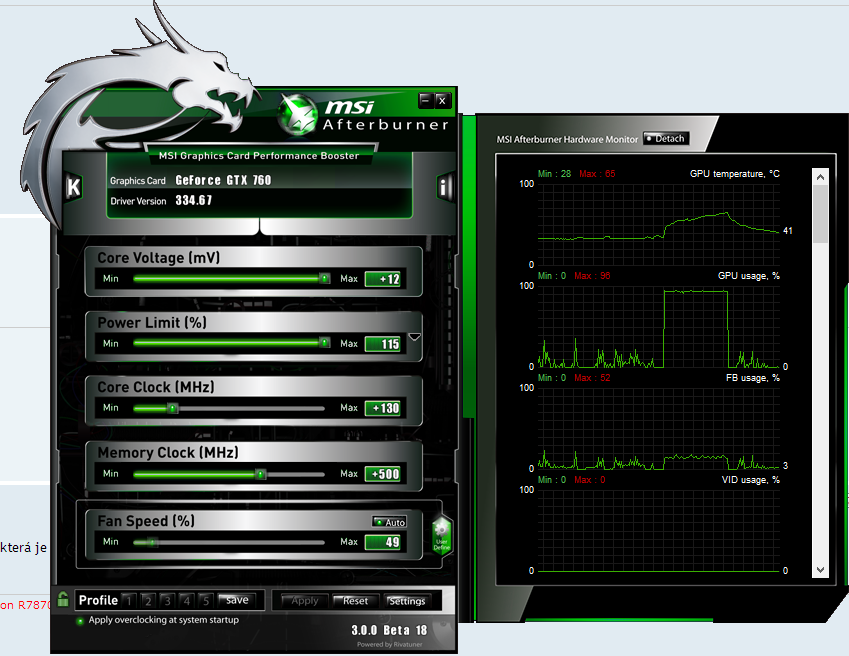
Task: Click the MSI dragon logo emblem
Action: [299, 111]
